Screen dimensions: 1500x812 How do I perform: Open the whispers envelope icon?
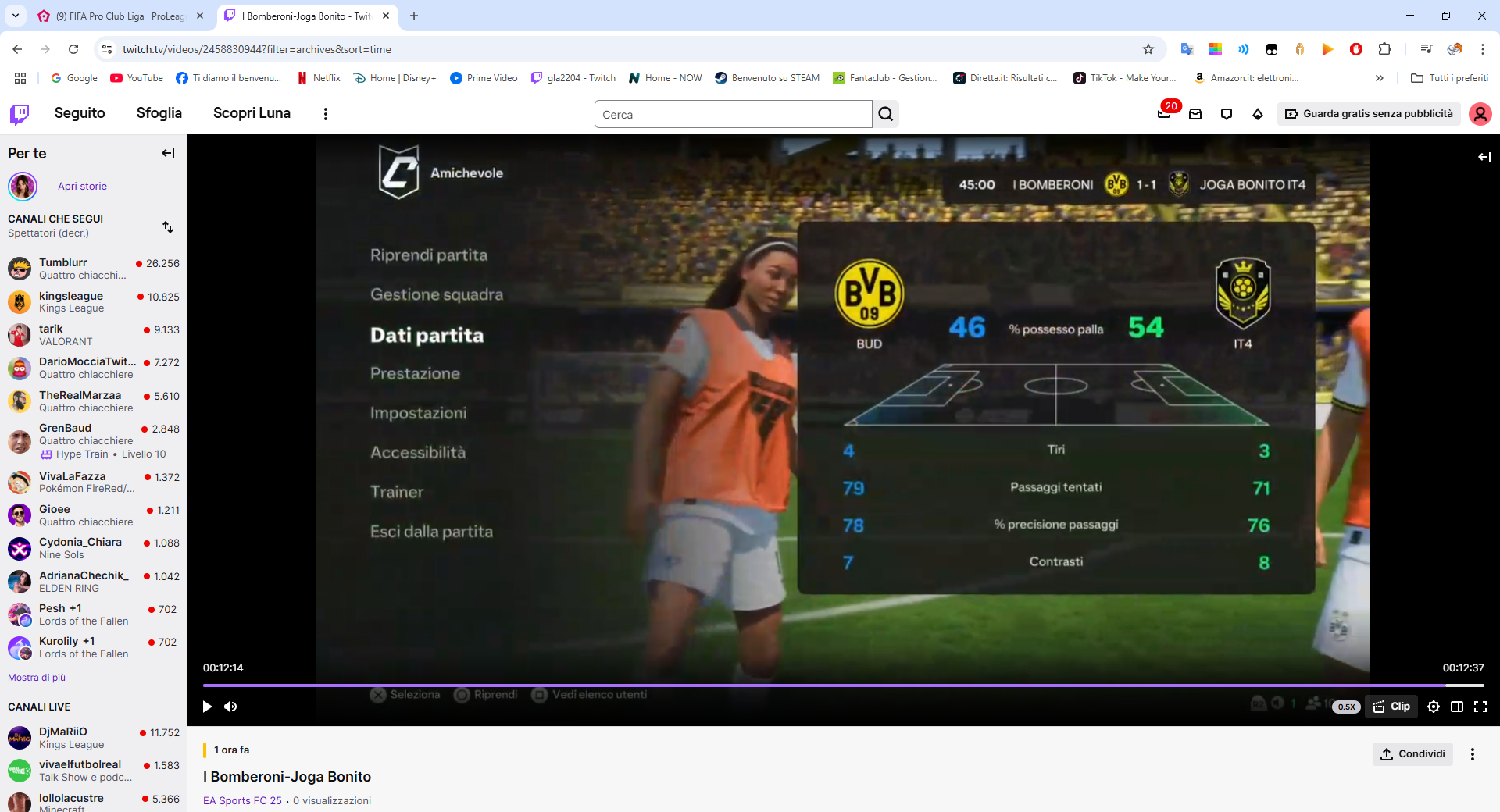pyautogui.click(x=1195, y=114)
